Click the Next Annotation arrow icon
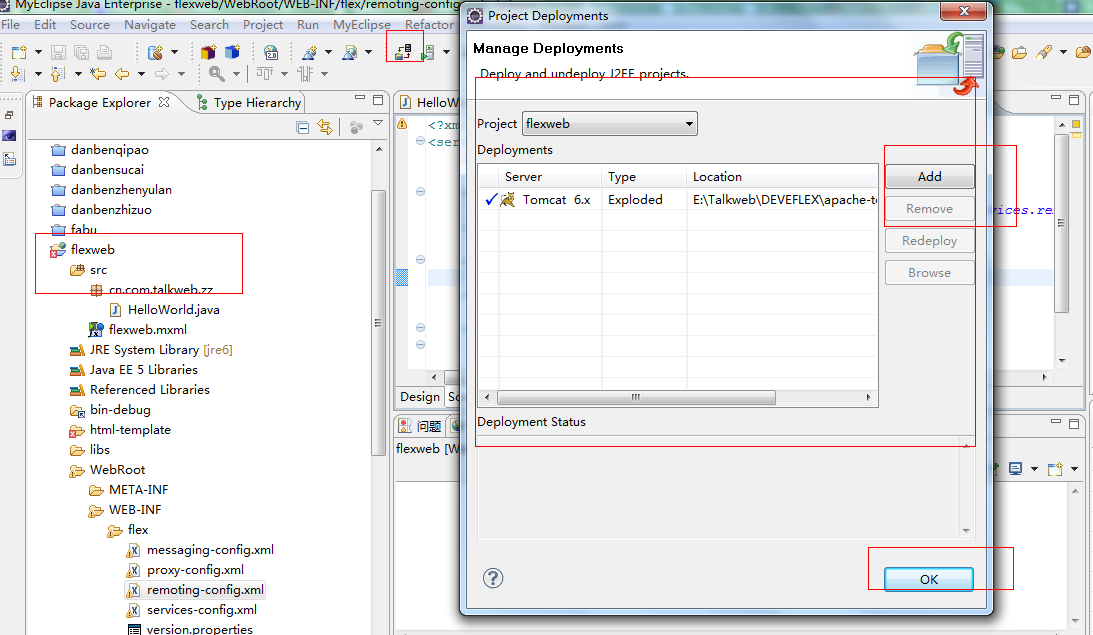This screenshot has height=635, width=1093. tap(18, 73)
